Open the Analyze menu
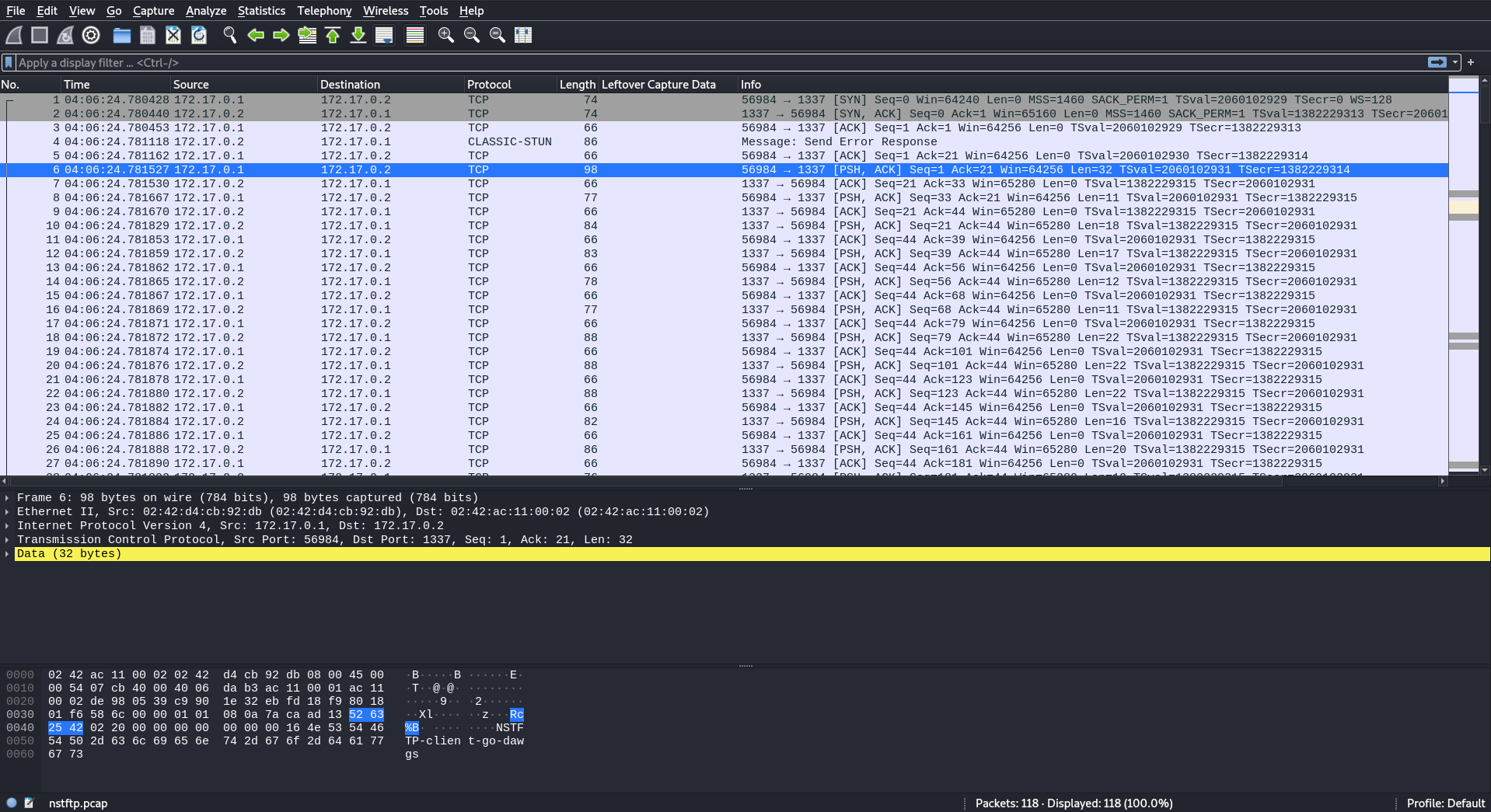 tap(206, 11)
